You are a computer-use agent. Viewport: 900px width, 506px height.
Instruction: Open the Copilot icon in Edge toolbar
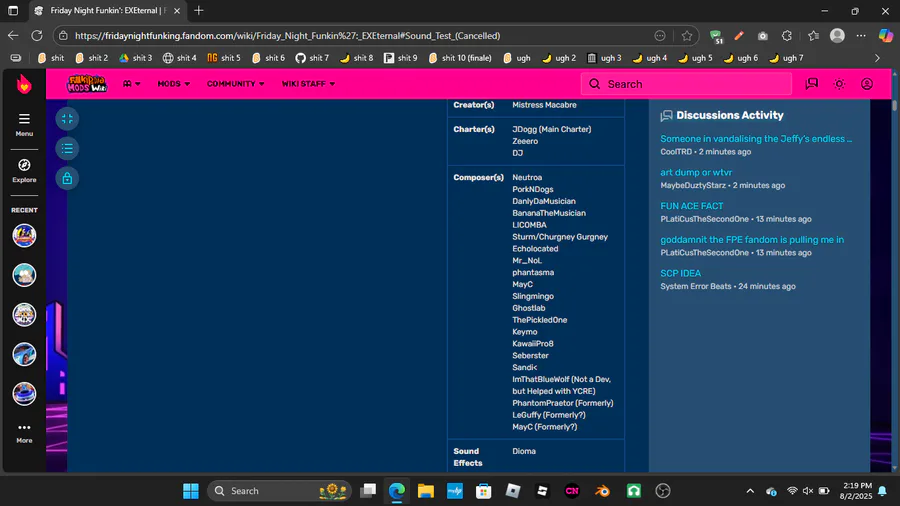click(x=885, y=36)
